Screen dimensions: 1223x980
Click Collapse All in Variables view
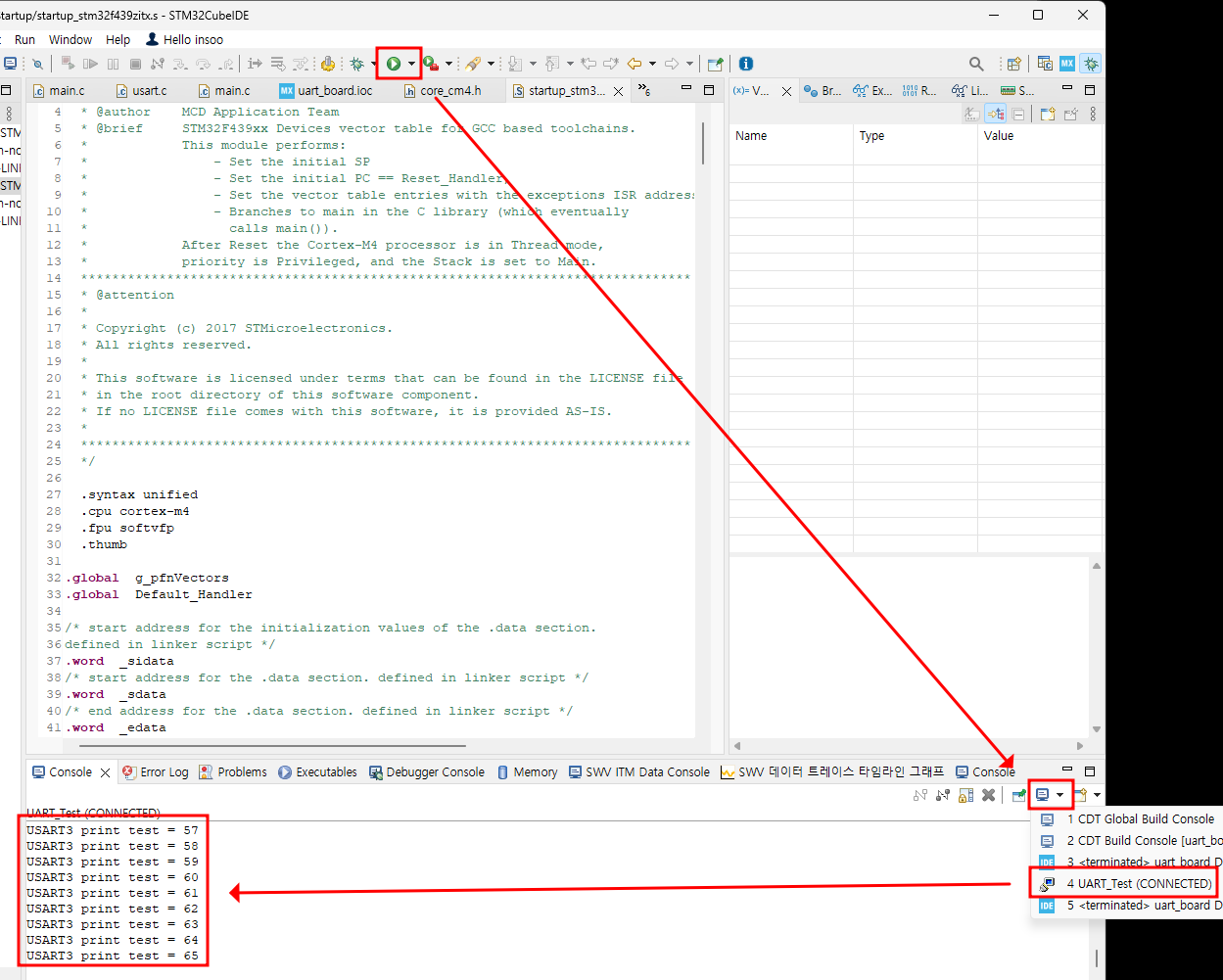pos(1018,114)
